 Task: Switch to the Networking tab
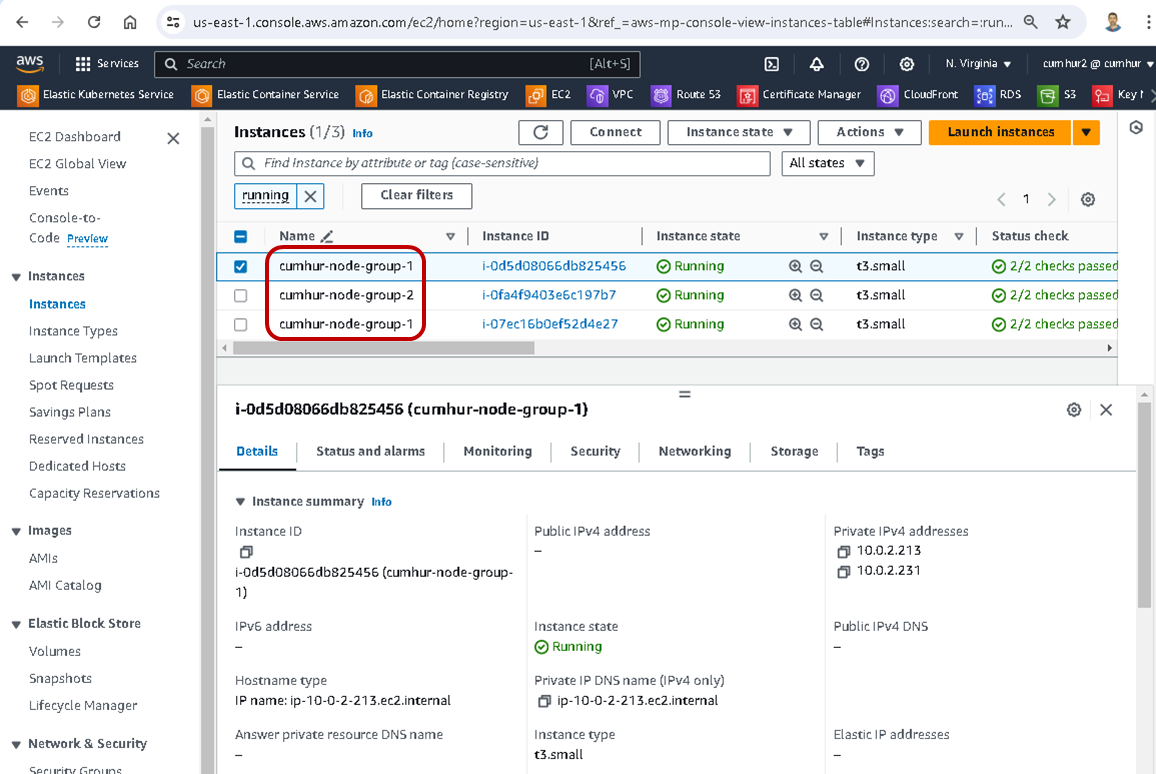click(x=694, y=452)
